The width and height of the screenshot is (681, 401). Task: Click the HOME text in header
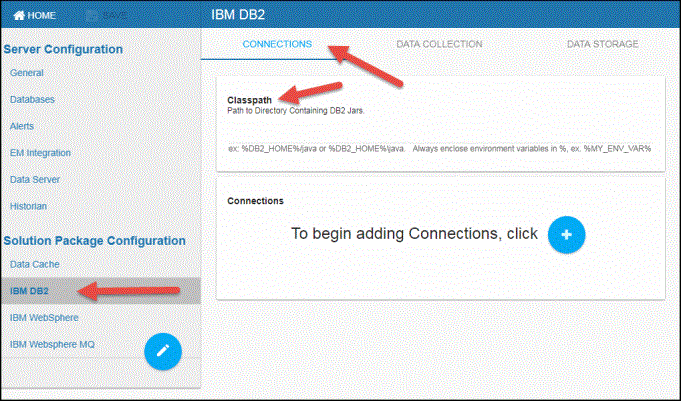(42, 16)
